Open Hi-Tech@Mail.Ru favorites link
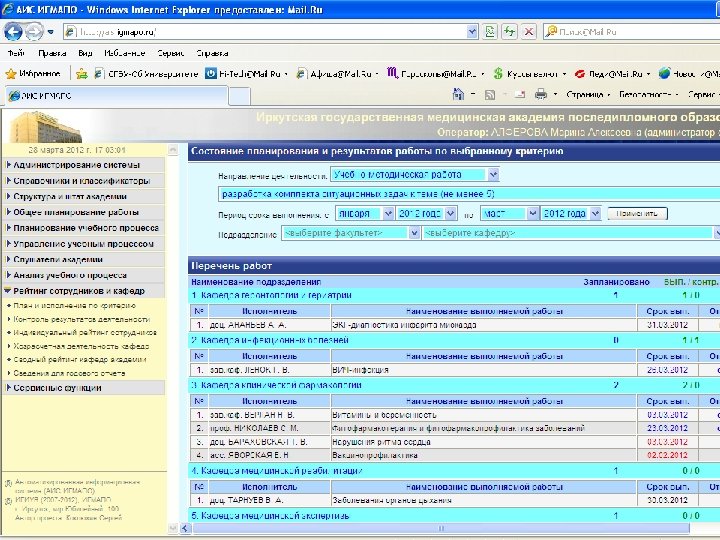720x540 pixels. pos(247,73)
